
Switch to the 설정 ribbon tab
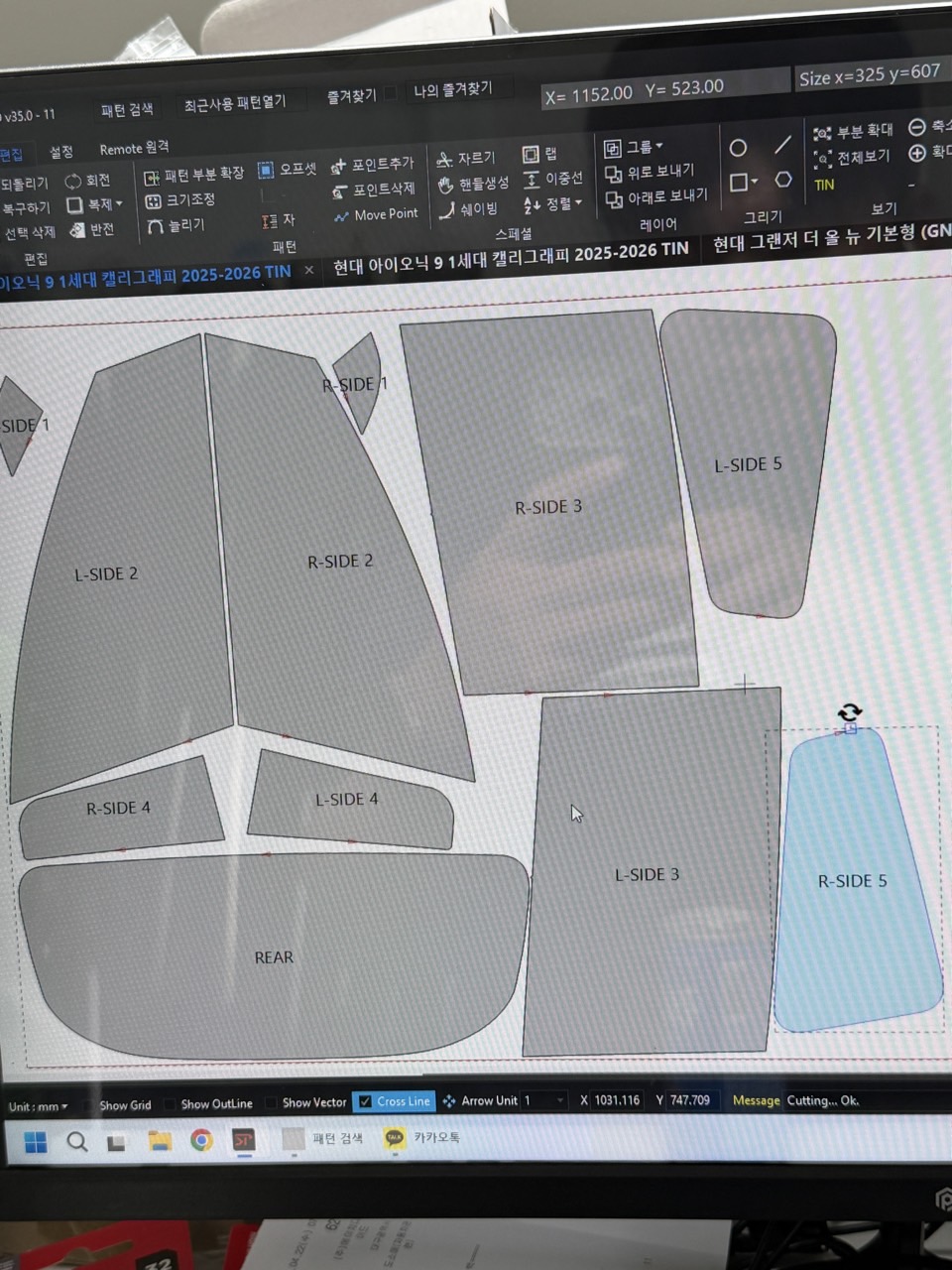61,152
